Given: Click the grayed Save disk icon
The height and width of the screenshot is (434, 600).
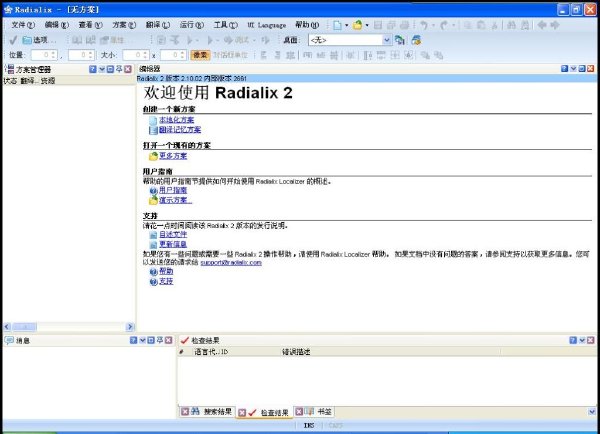Looking at the screenshot, I should click(x=378, y=25).
